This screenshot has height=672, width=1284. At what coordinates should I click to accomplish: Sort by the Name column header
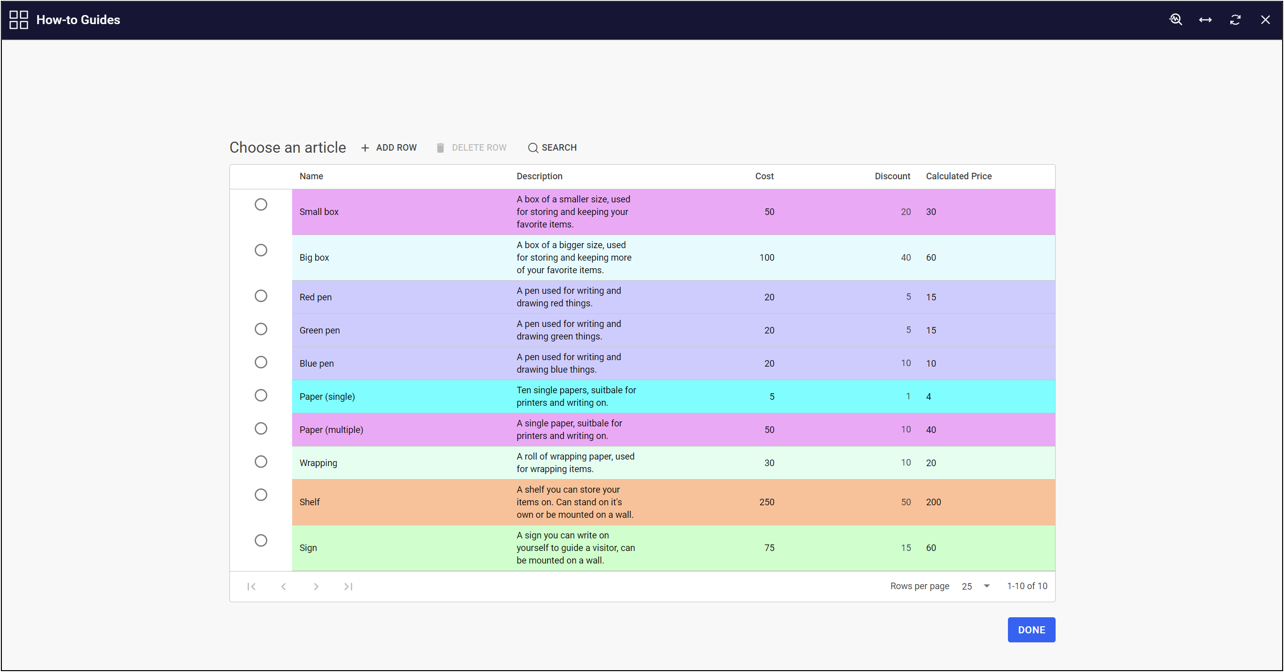pos(311,176)
